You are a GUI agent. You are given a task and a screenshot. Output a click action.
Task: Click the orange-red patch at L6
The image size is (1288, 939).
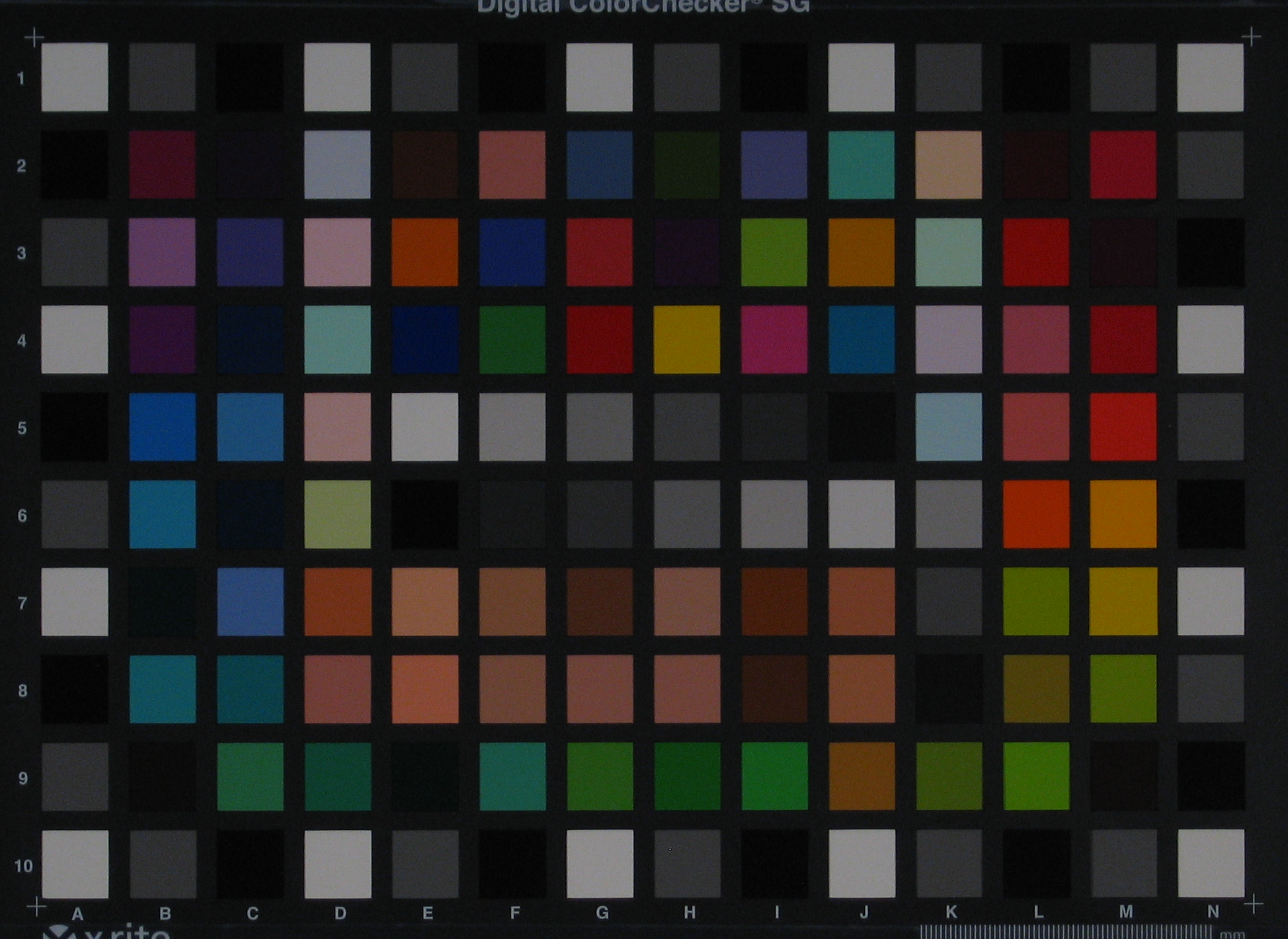(1035, 514)
